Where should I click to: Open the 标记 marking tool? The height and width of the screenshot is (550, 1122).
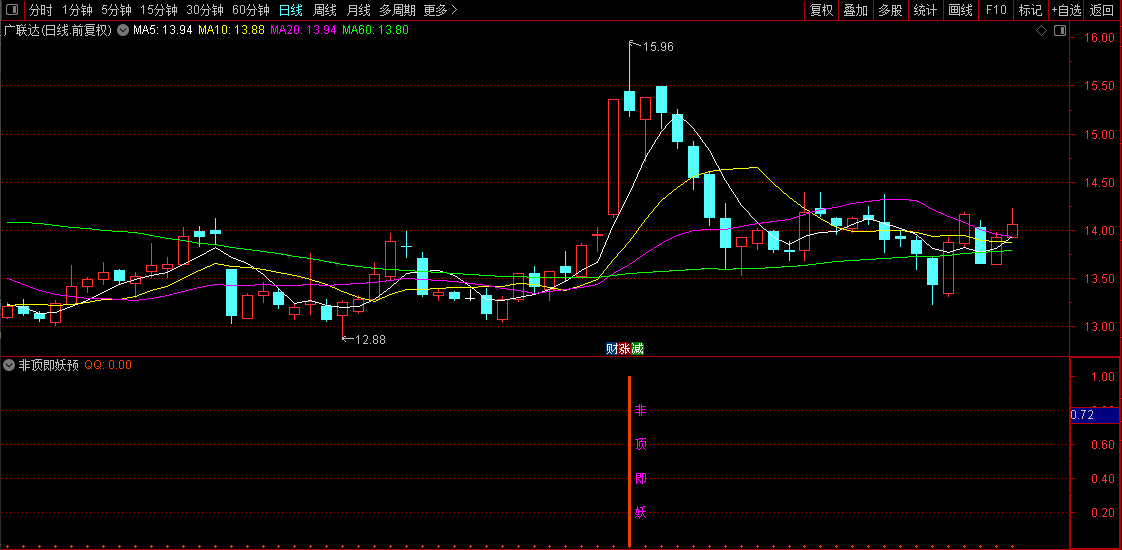pyautogui.click(x=1030, y=10)
